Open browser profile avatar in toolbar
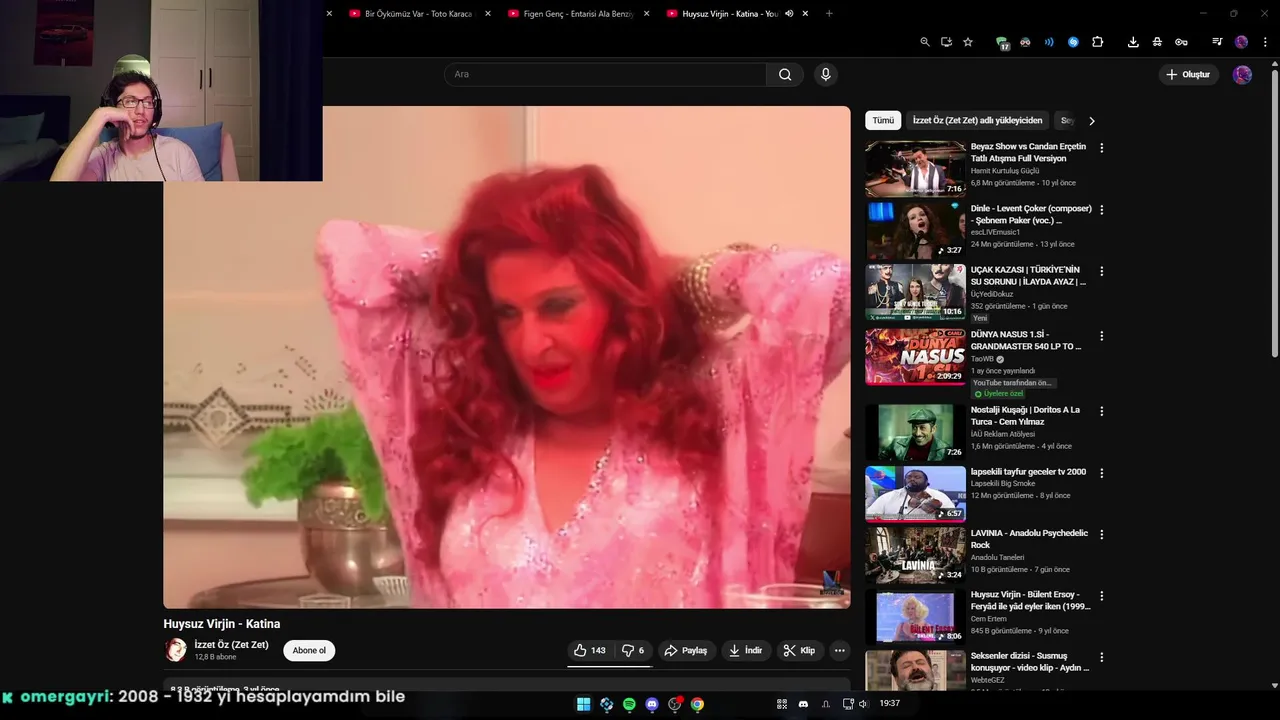Image resolution: width=1280 pixels, height=720 pixels. coord(1241,42)
